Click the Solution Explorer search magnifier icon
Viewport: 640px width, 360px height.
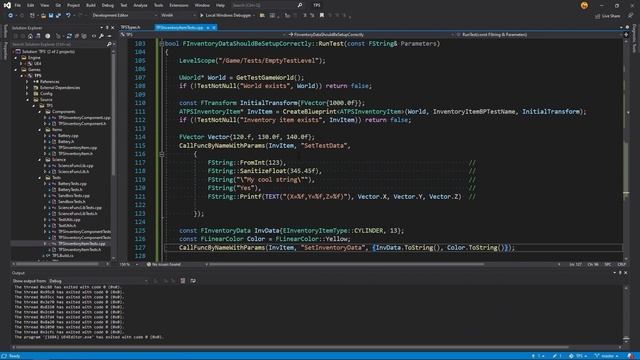109,44
